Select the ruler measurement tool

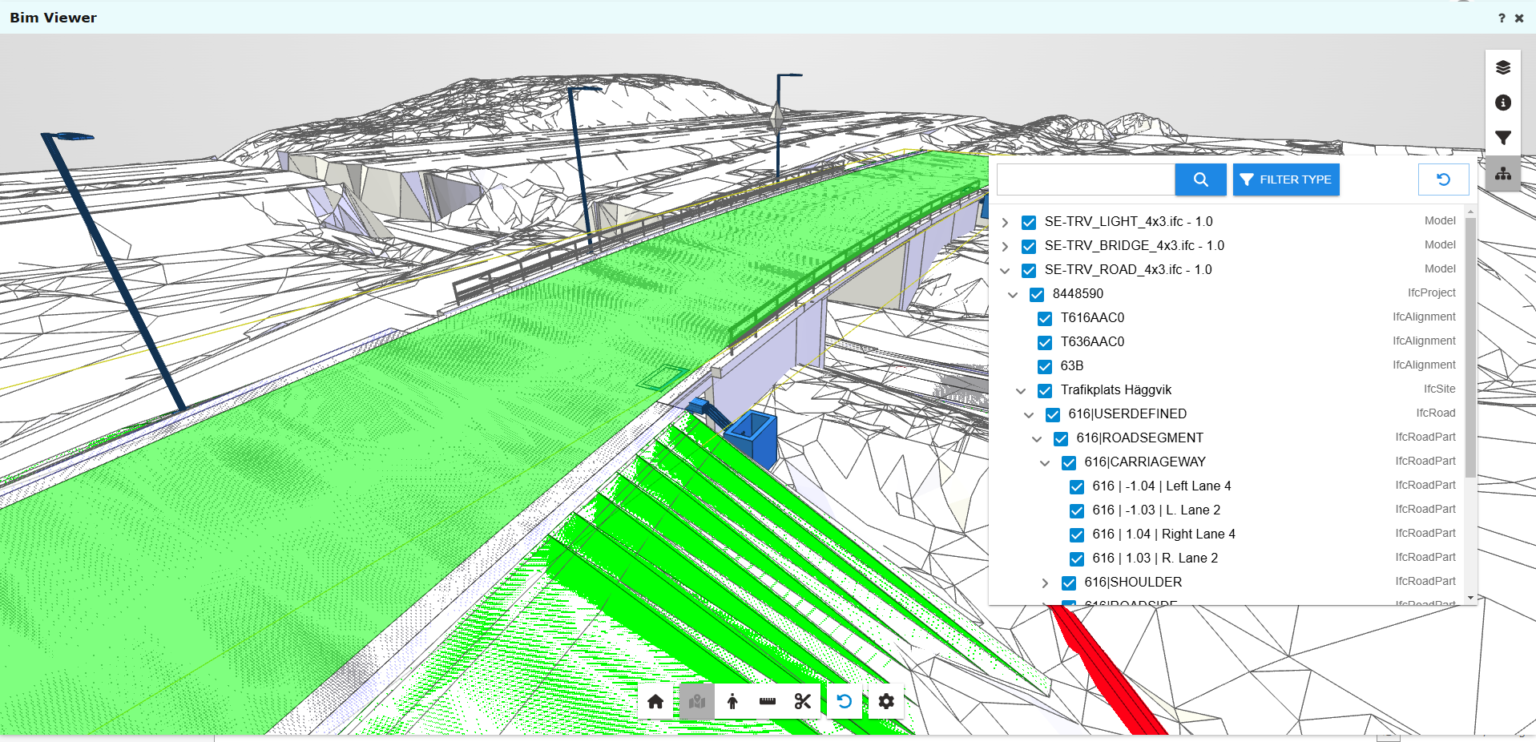click(x=768, y=701)
